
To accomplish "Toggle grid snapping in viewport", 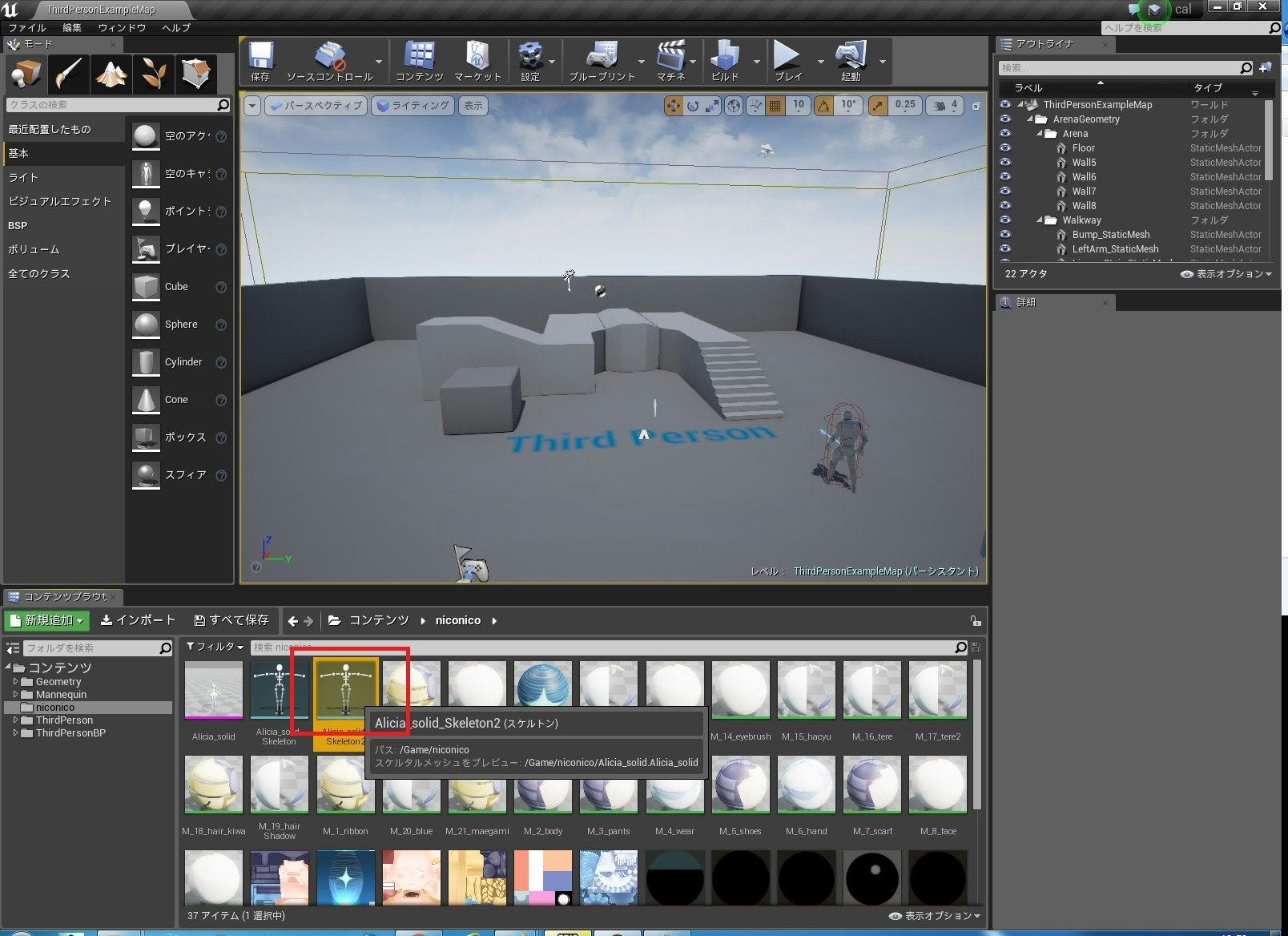I will [x=775, y=106].
